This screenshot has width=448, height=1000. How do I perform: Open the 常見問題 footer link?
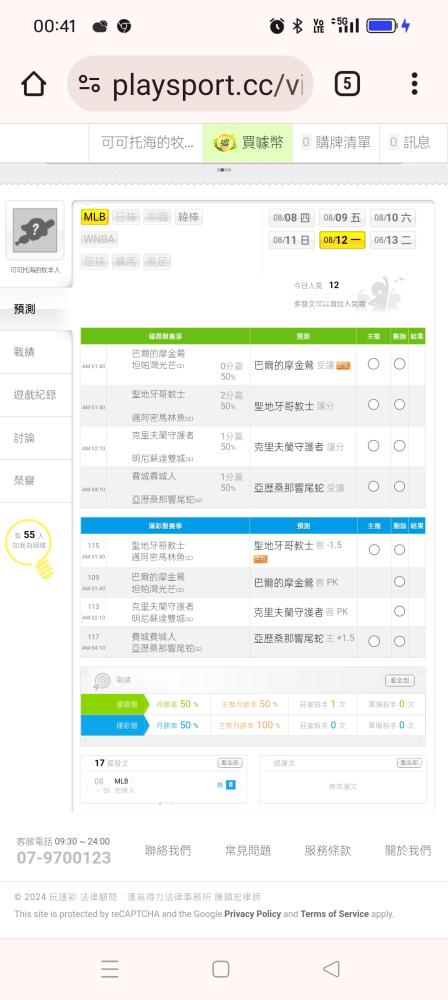[x=248, y=850]
